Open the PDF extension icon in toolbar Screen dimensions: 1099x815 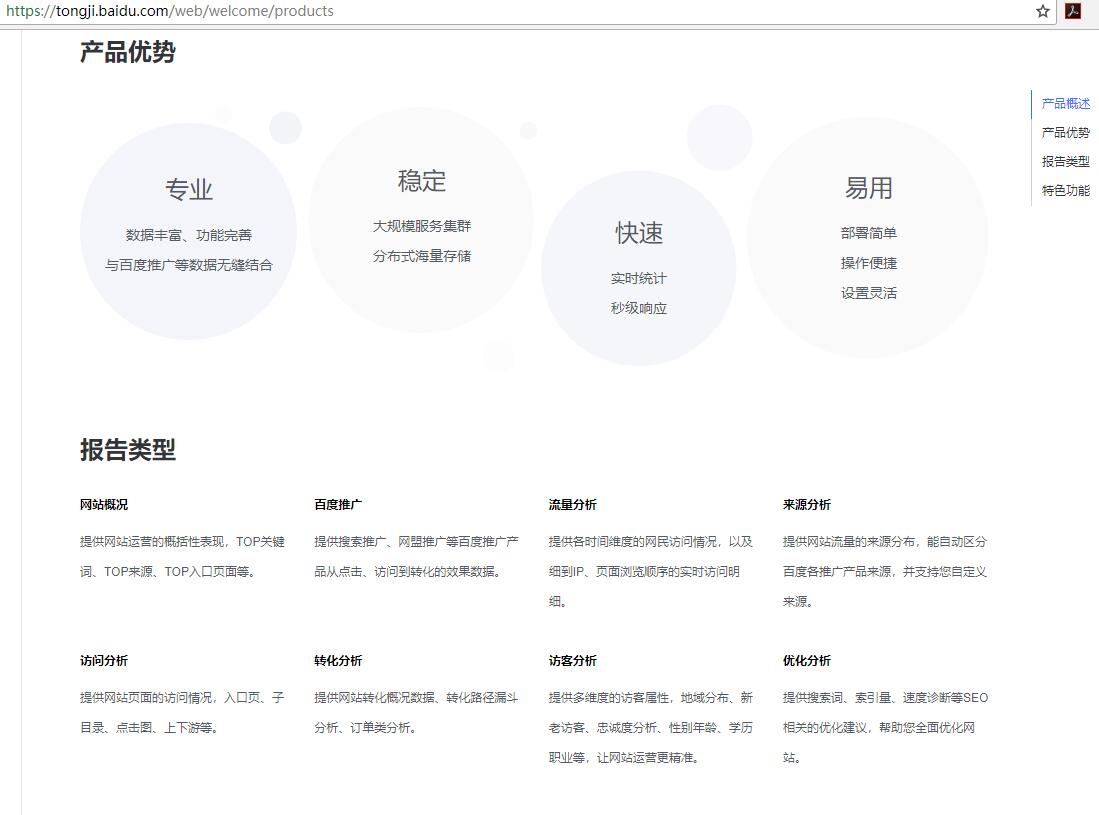pos(1073,11)
